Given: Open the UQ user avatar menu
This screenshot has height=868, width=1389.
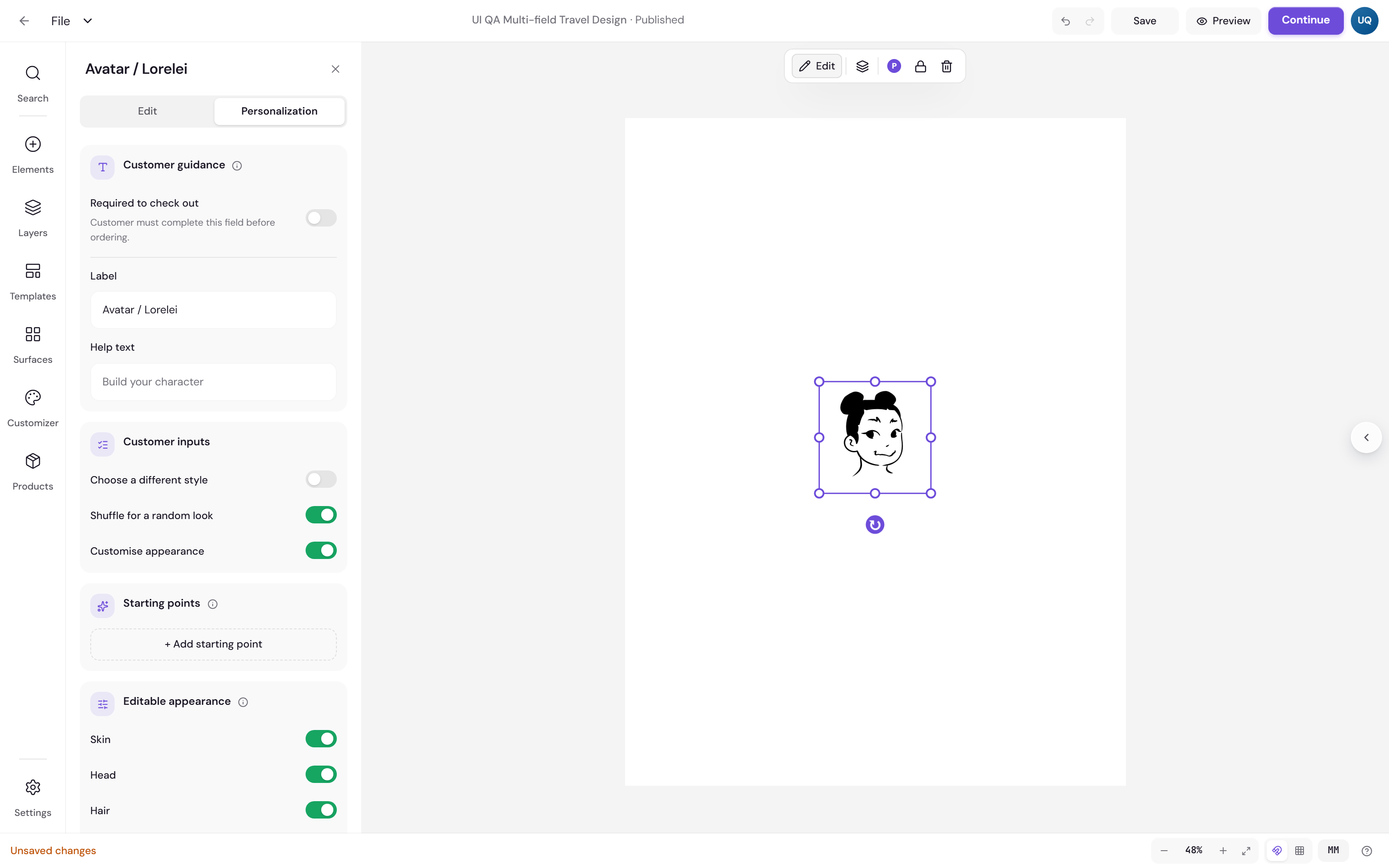Looking at the screenshot, I should [x=1364, y=21].
